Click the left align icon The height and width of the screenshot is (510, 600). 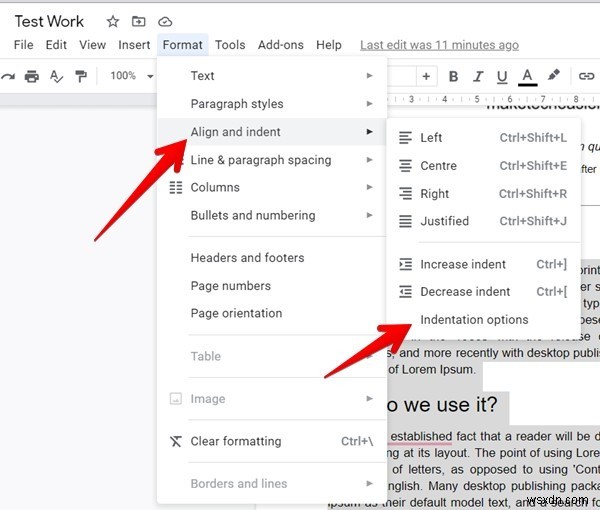pos(405,138)
